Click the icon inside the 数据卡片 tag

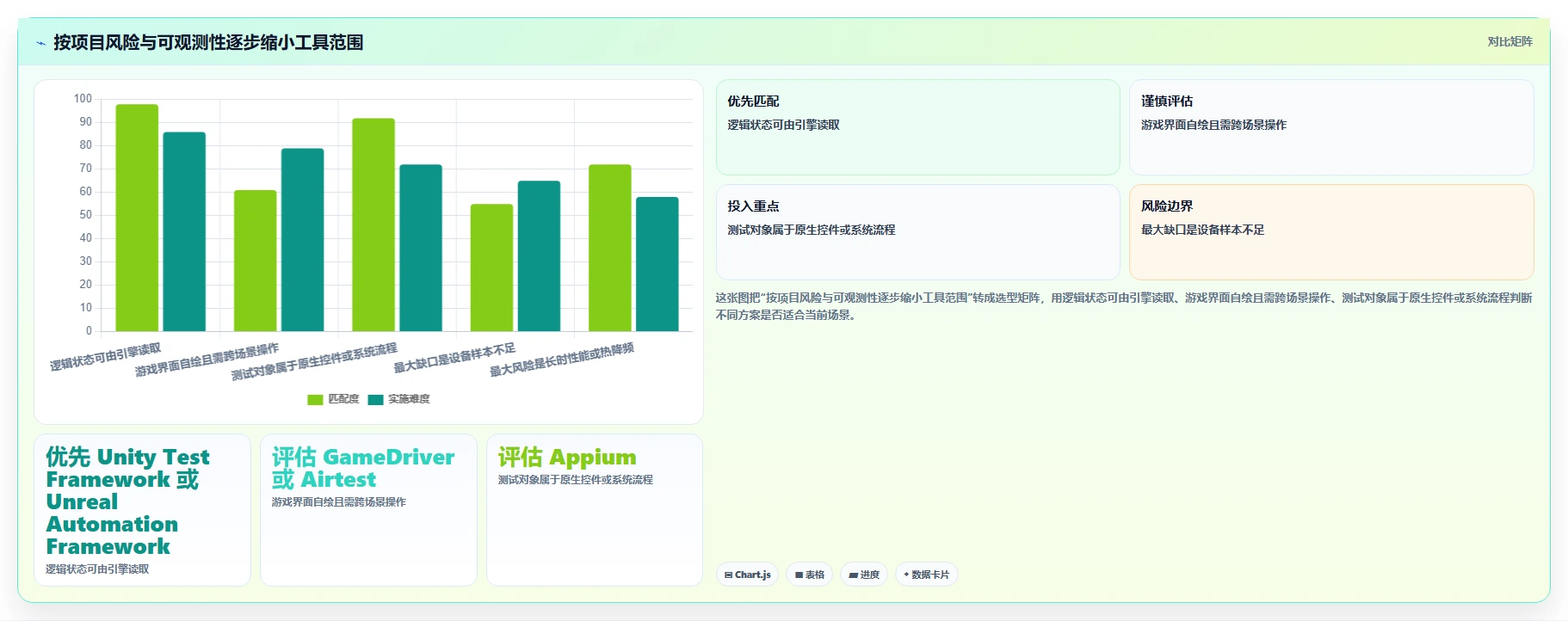click(x=907, y=575)
